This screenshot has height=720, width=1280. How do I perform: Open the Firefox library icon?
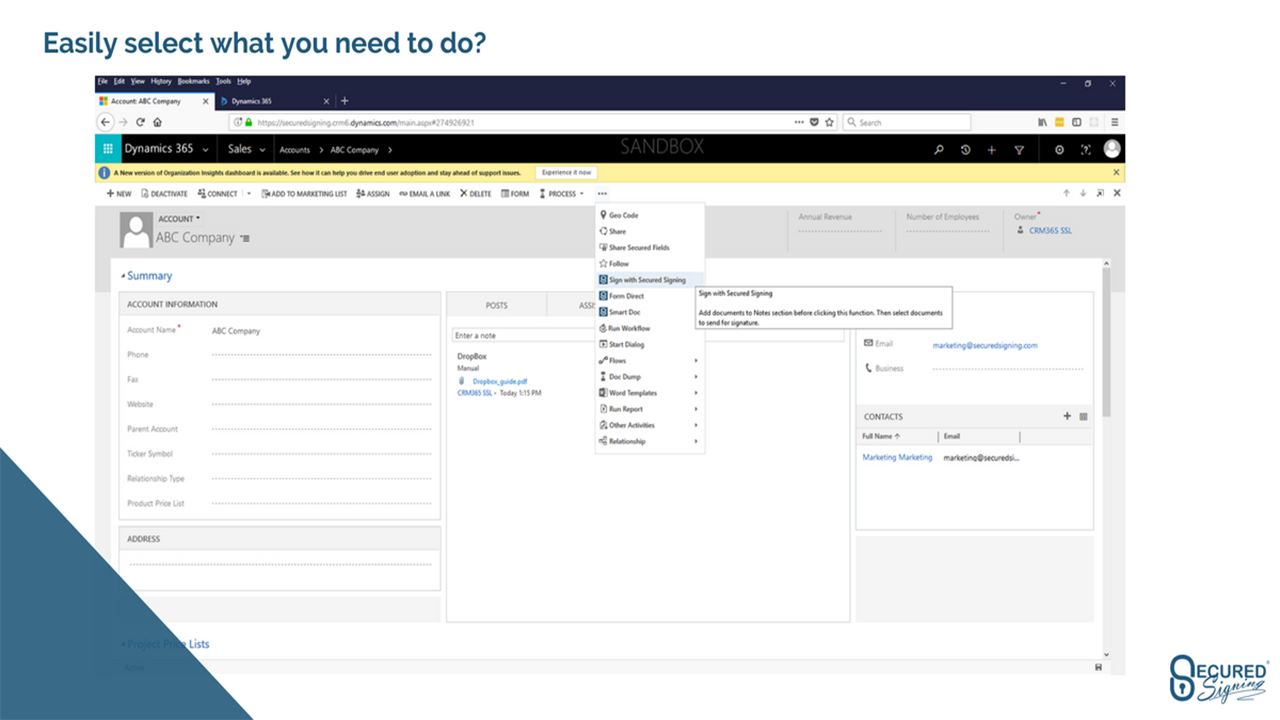pyautogui.click(x=1042, y=122)
